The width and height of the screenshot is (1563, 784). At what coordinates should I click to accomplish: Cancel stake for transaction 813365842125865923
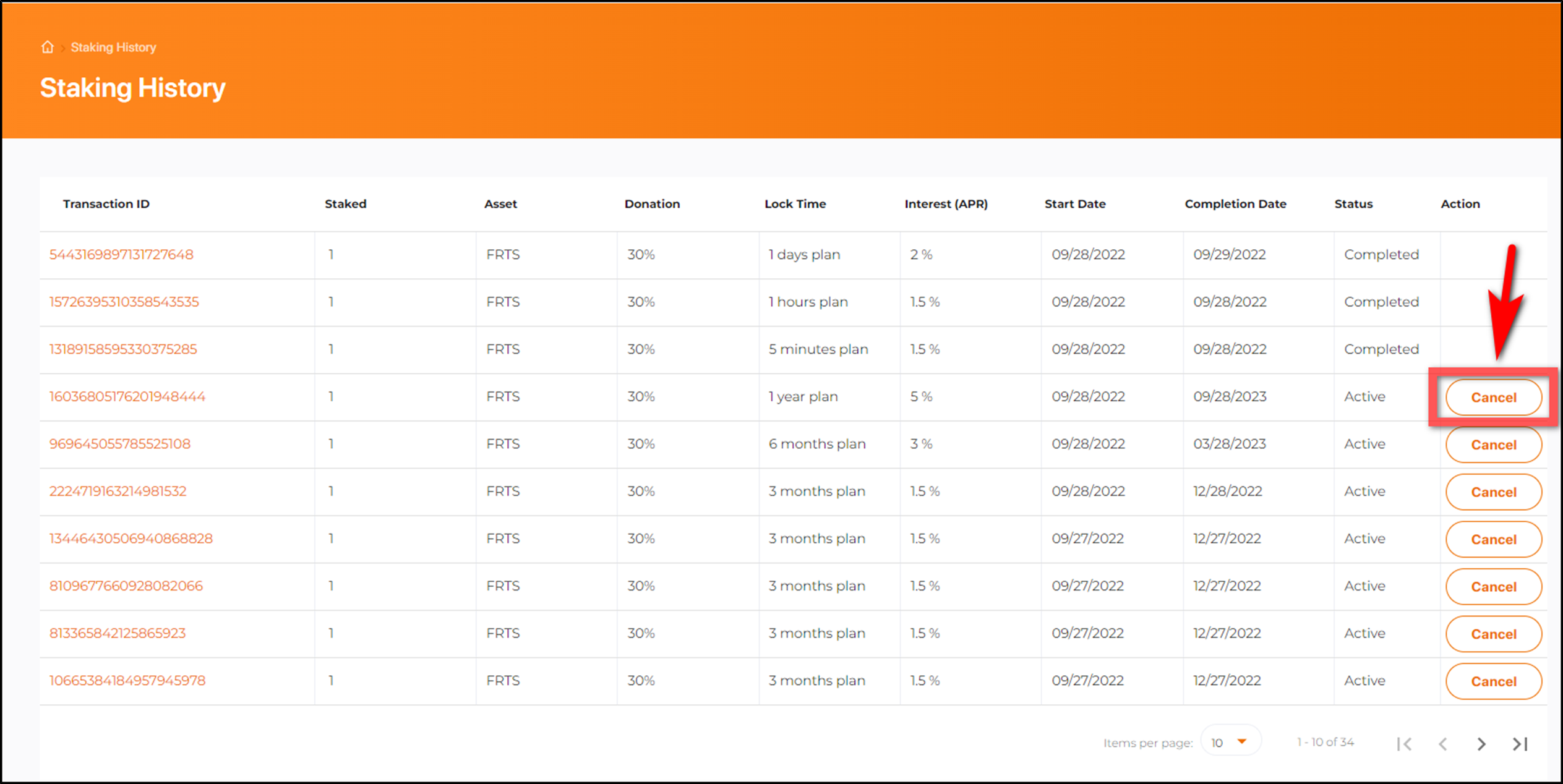(x=1492, y=634)
